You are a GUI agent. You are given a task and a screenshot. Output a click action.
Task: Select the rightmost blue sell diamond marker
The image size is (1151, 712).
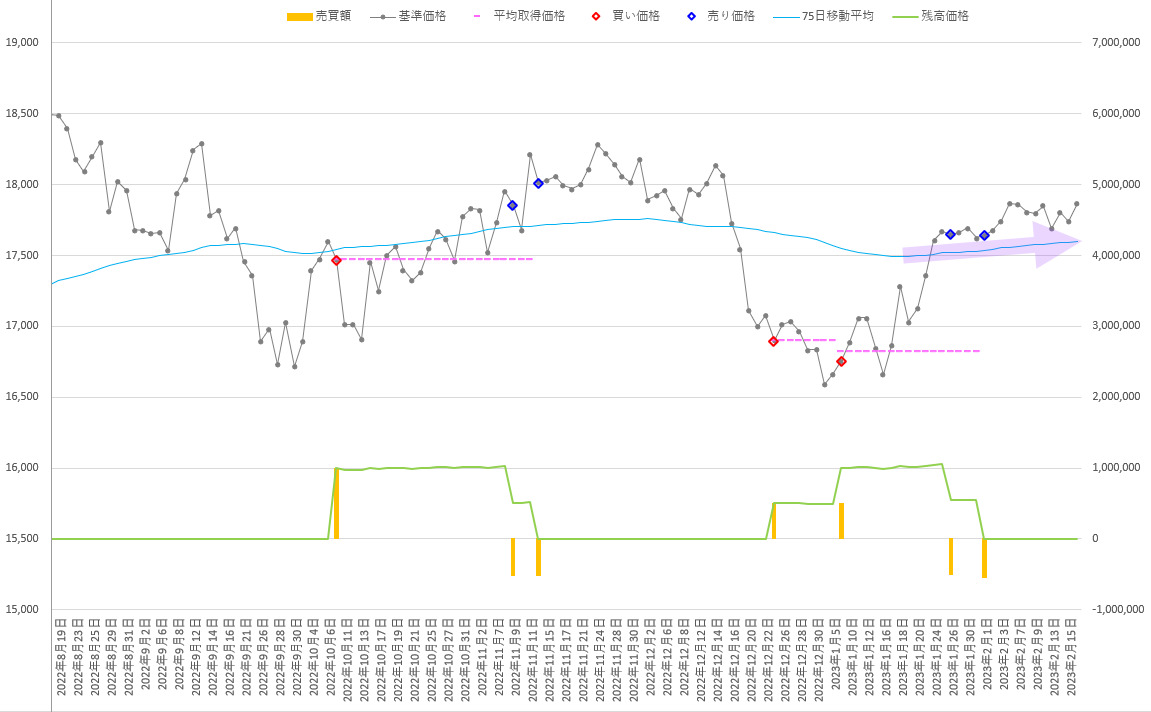(984, 236)
